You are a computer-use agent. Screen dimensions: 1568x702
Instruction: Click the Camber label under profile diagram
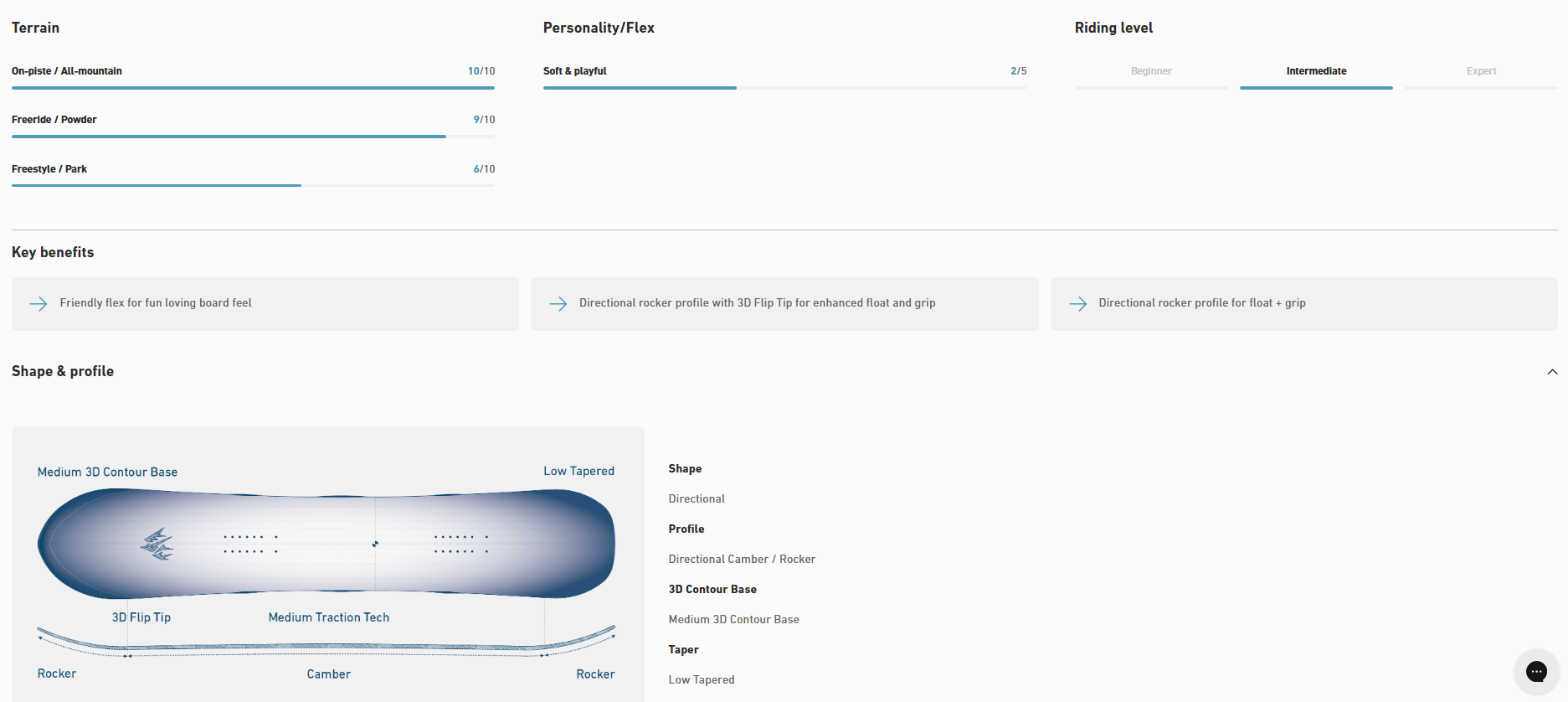coord(328,674)
